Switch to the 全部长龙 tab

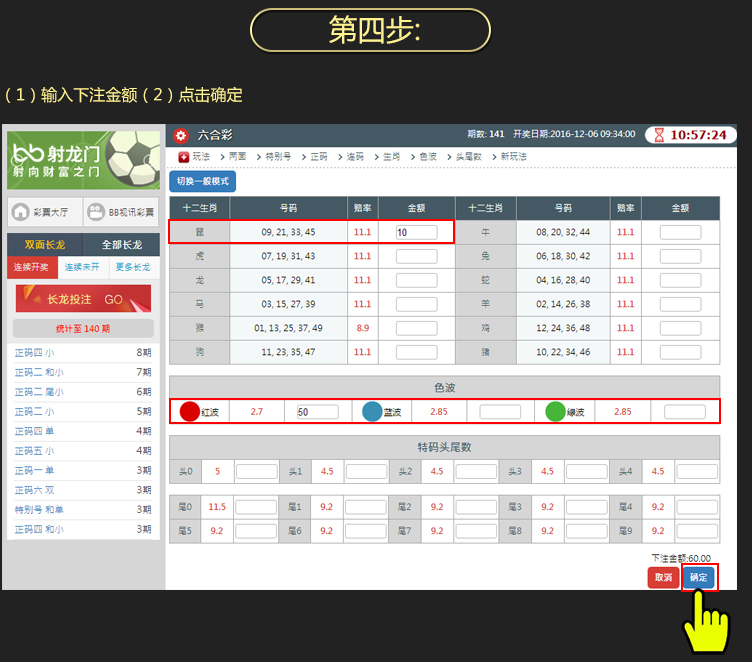122,245
